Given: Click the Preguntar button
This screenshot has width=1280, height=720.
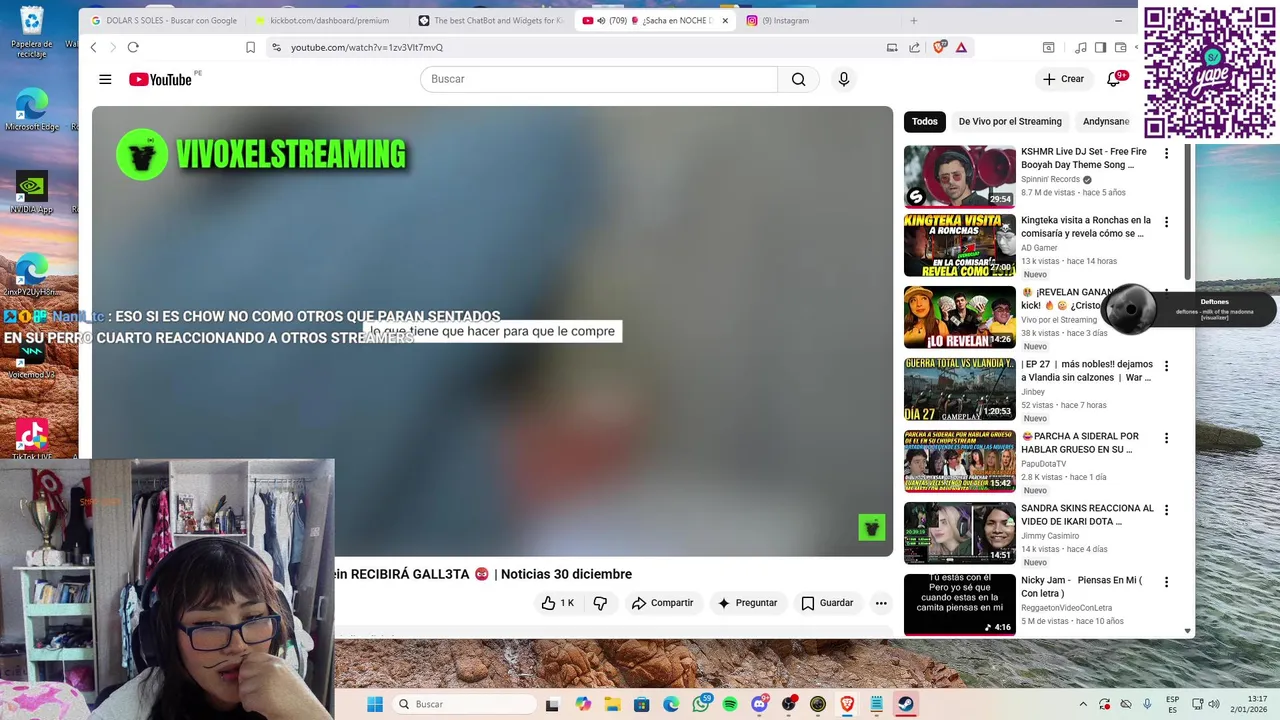Looking at the screenshot, I should (747, 603).
